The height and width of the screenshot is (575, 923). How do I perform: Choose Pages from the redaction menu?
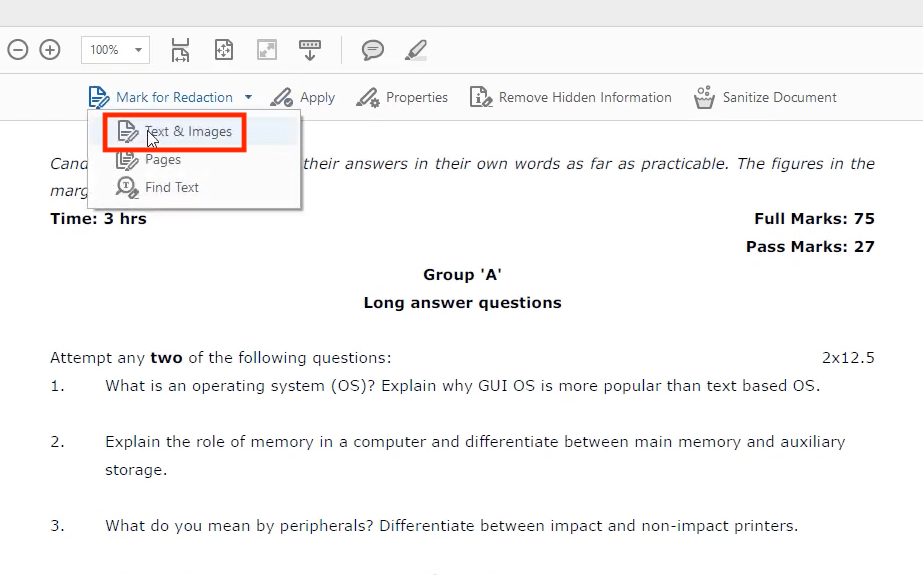coord(163,159)
